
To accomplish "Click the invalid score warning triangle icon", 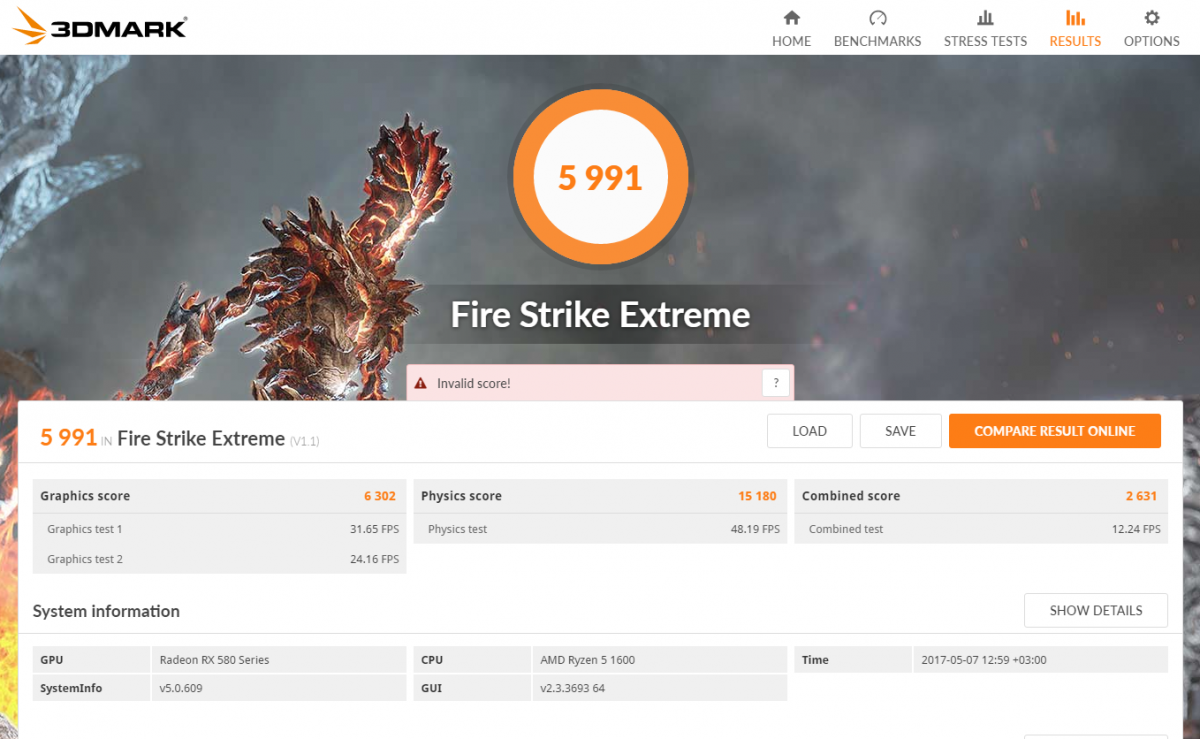I will coord(421,383).
